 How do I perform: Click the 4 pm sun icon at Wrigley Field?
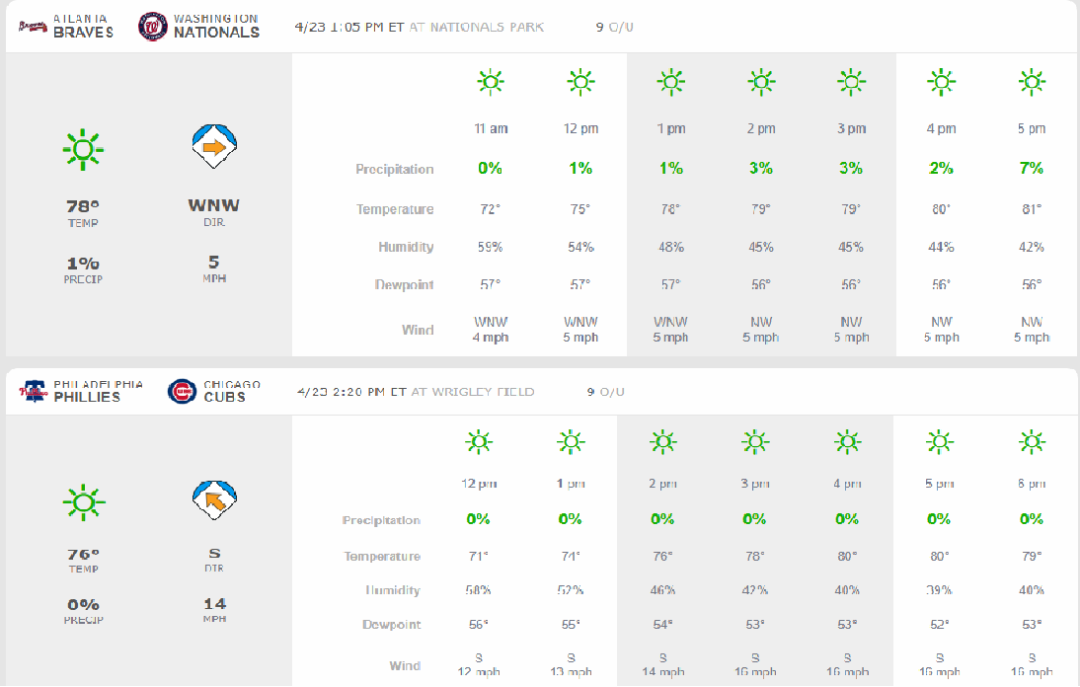(847, 441)
